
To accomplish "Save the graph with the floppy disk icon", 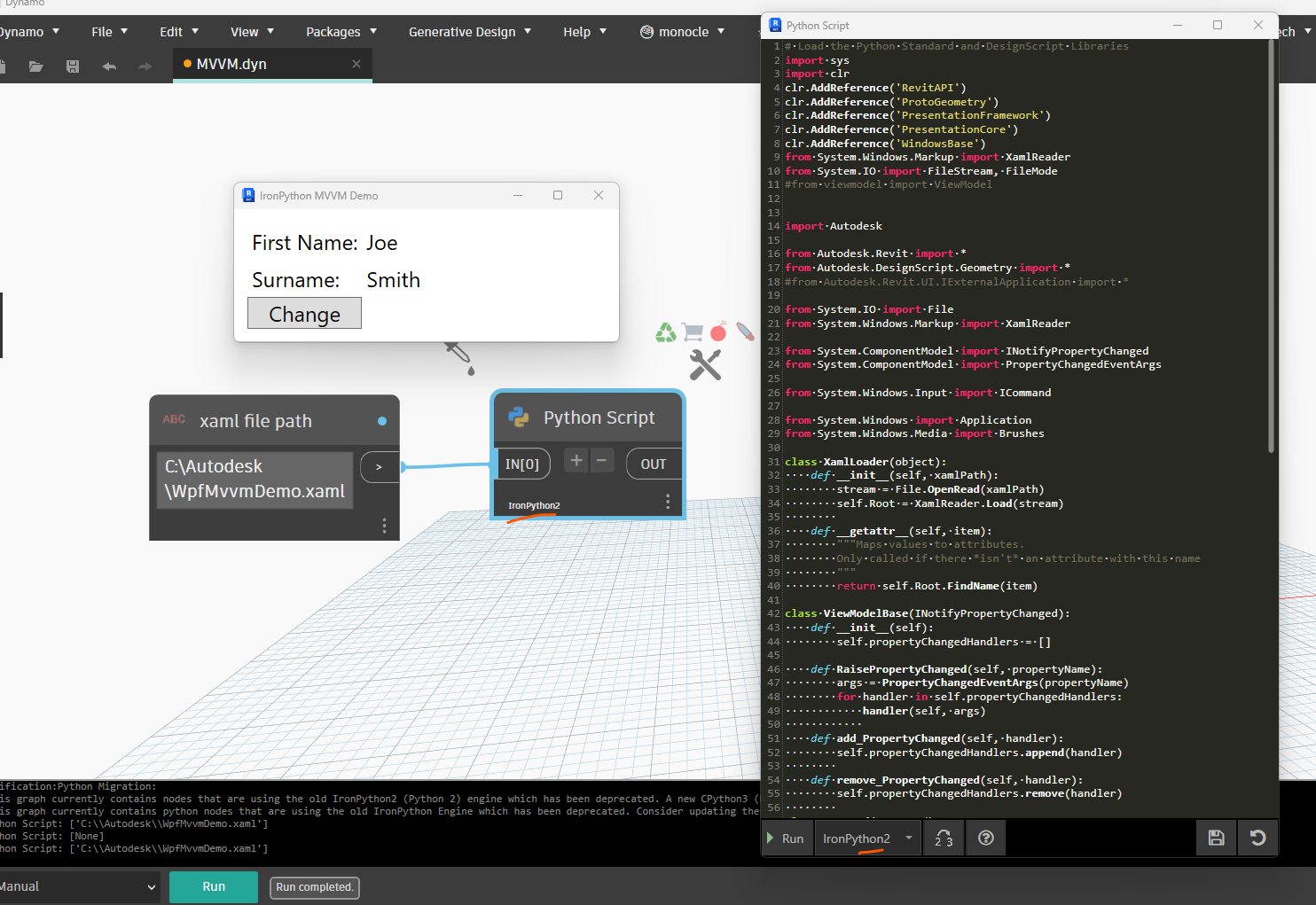I will (x=73, y=66).
